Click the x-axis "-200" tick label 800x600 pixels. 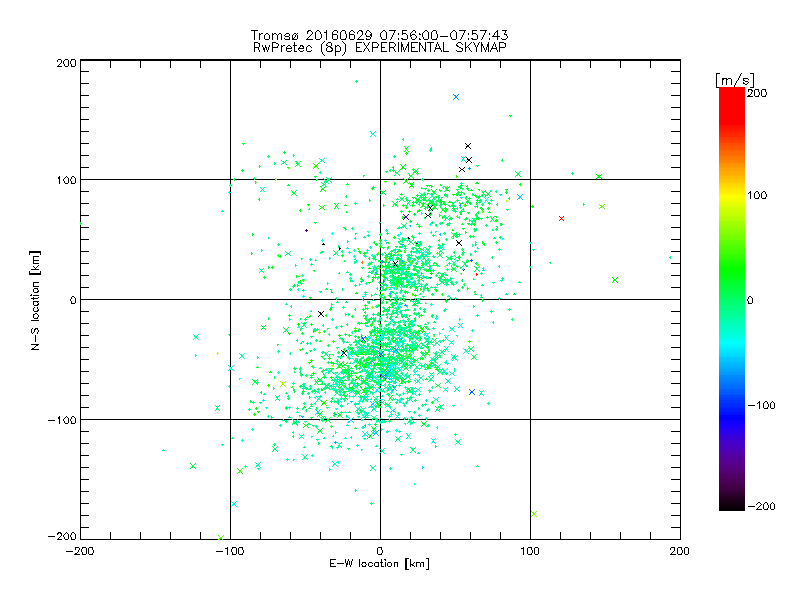pos(80,551)
